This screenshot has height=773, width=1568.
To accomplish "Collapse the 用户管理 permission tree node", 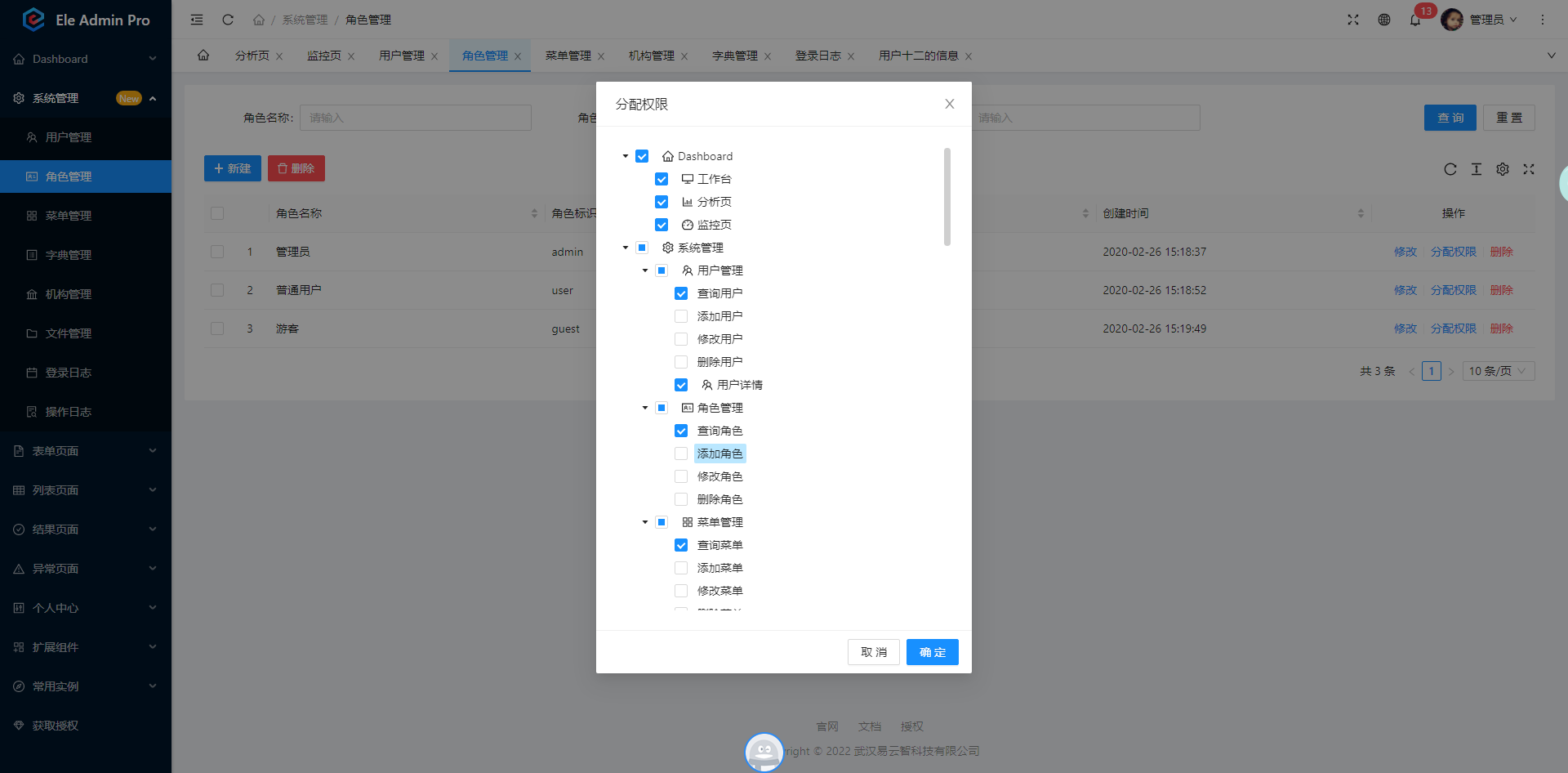I will (644, 270).
